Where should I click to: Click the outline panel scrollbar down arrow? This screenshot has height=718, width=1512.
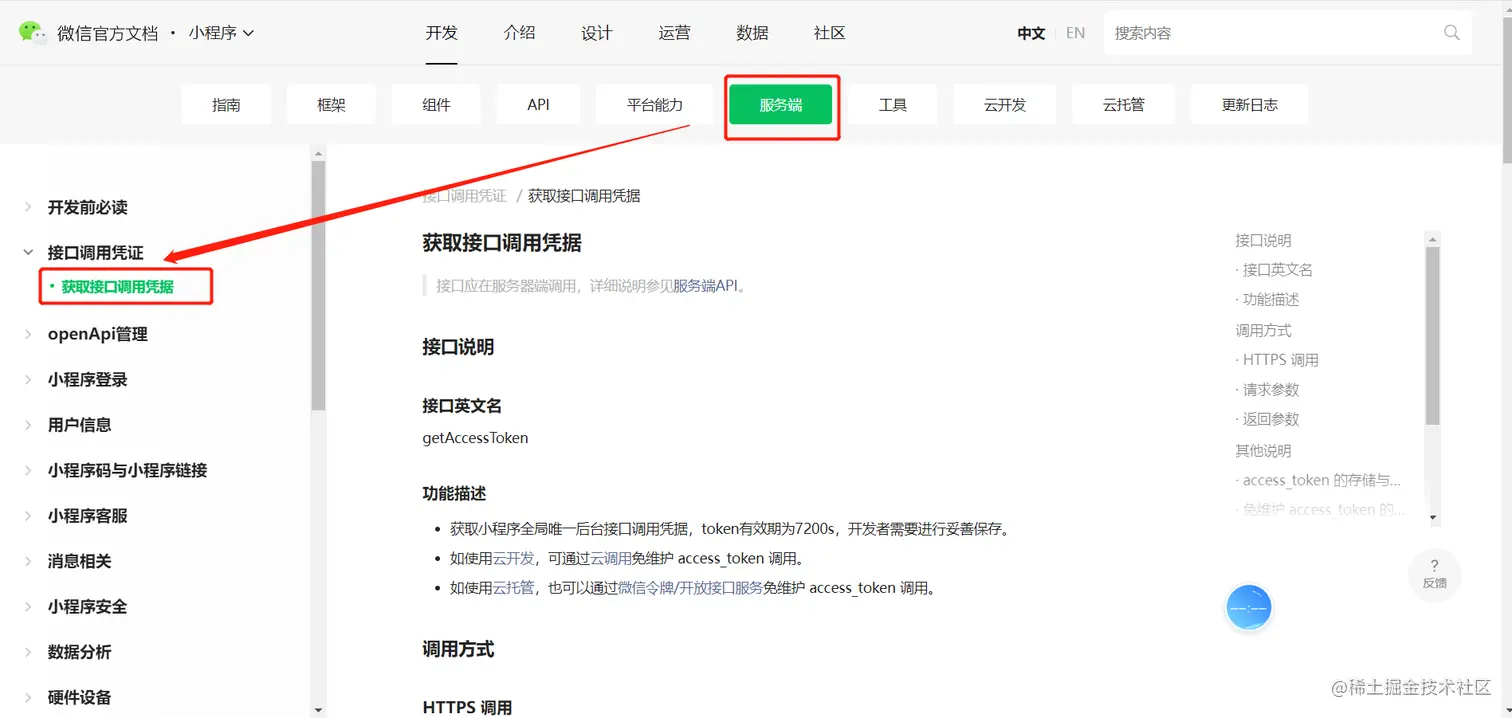coord(1433,518)
